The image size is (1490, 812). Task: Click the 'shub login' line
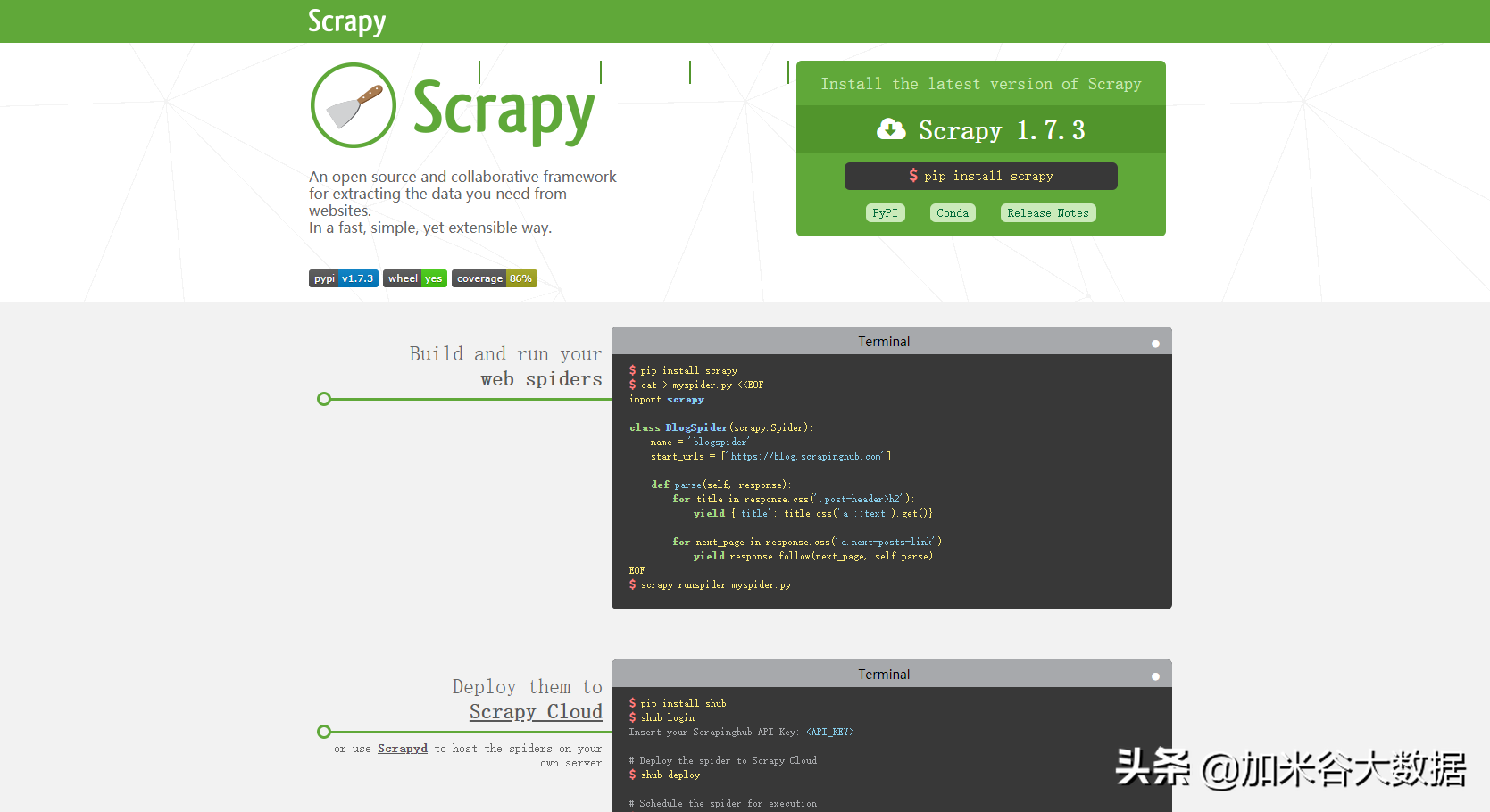pyautogui.click(x=662, y=718)
